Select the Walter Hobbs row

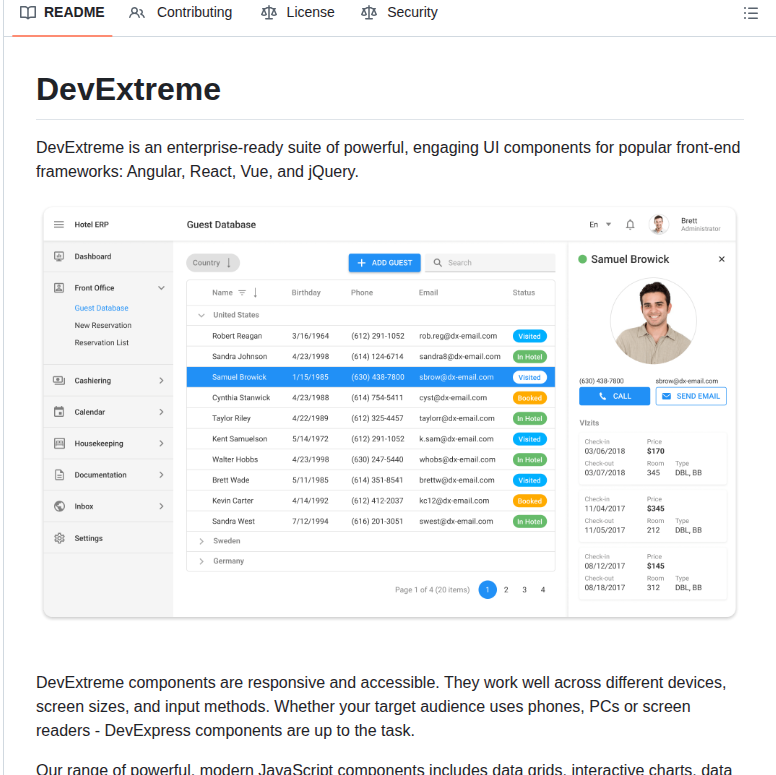(x=371, y=460)
